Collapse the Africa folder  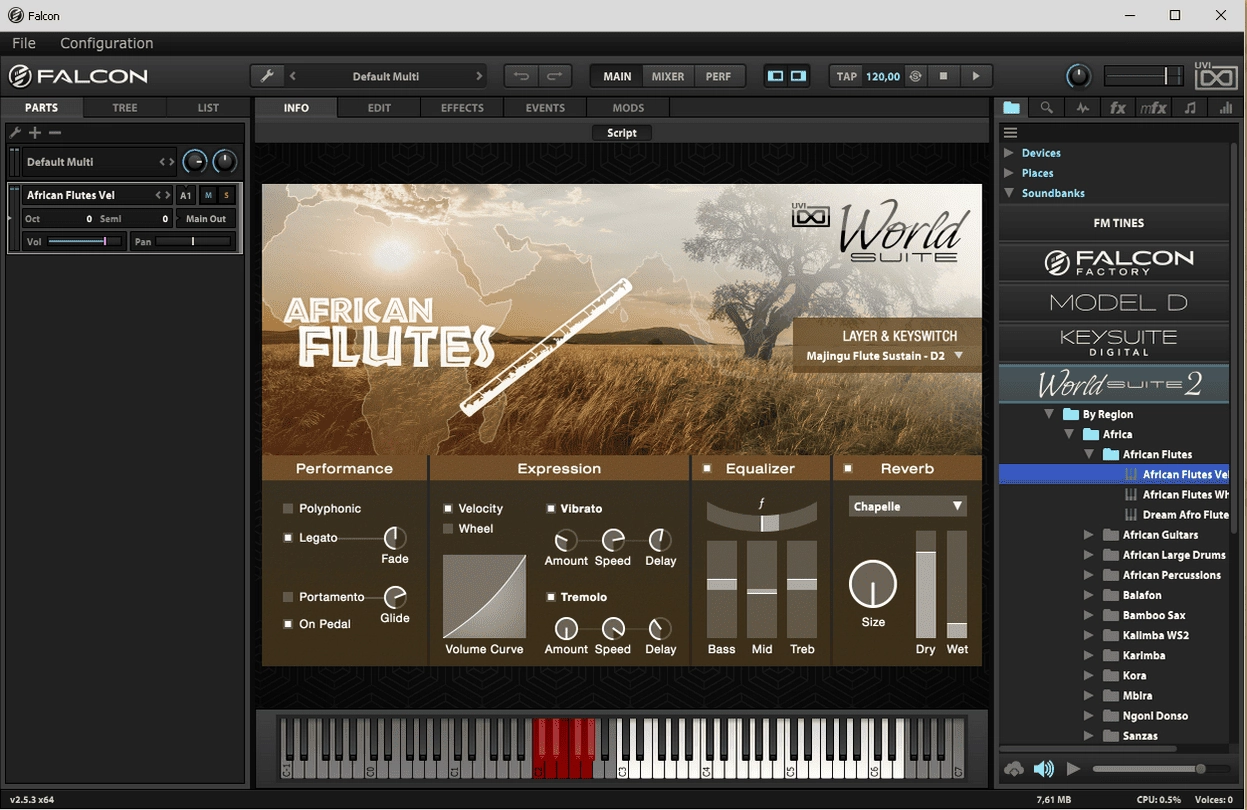click(x=1069, y=434)
